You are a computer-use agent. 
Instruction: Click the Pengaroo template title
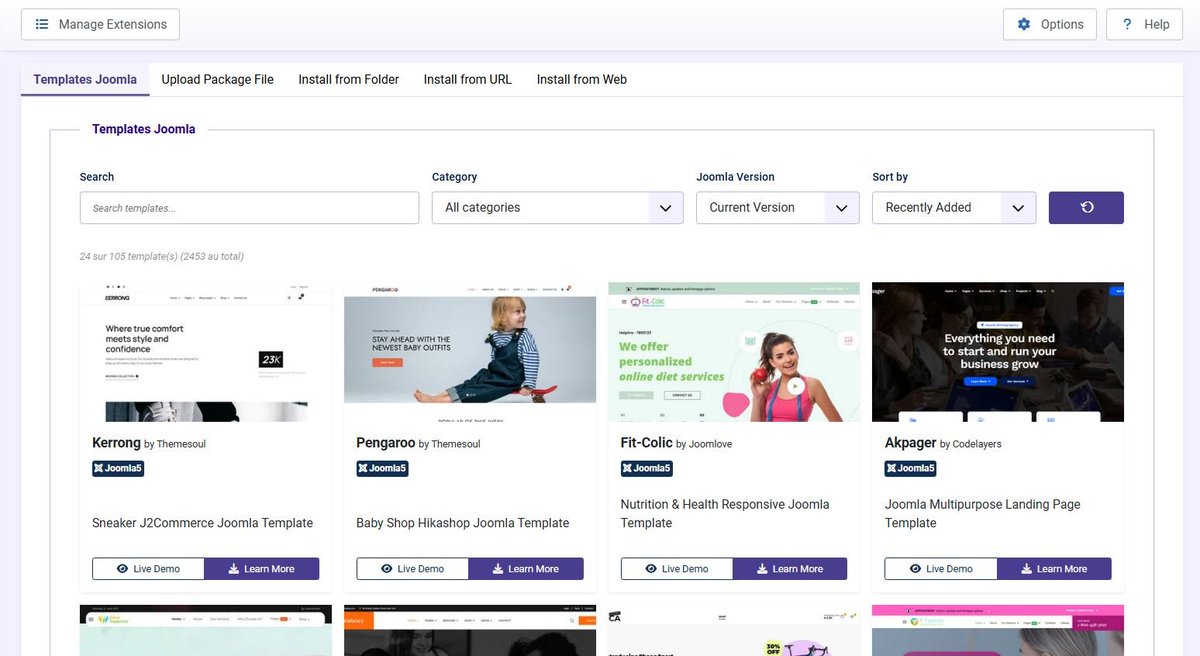click(385, 442)
